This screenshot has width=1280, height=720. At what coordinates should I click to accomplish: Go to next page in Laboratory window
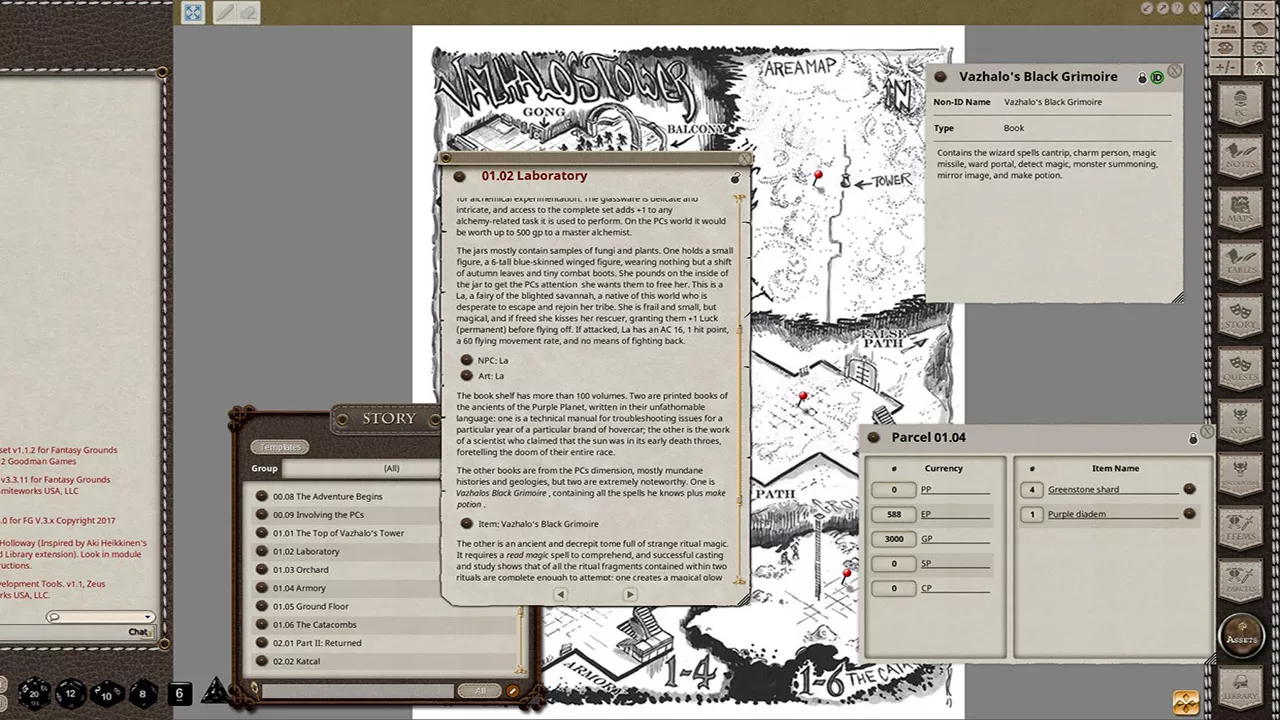[x=630, y=594]
